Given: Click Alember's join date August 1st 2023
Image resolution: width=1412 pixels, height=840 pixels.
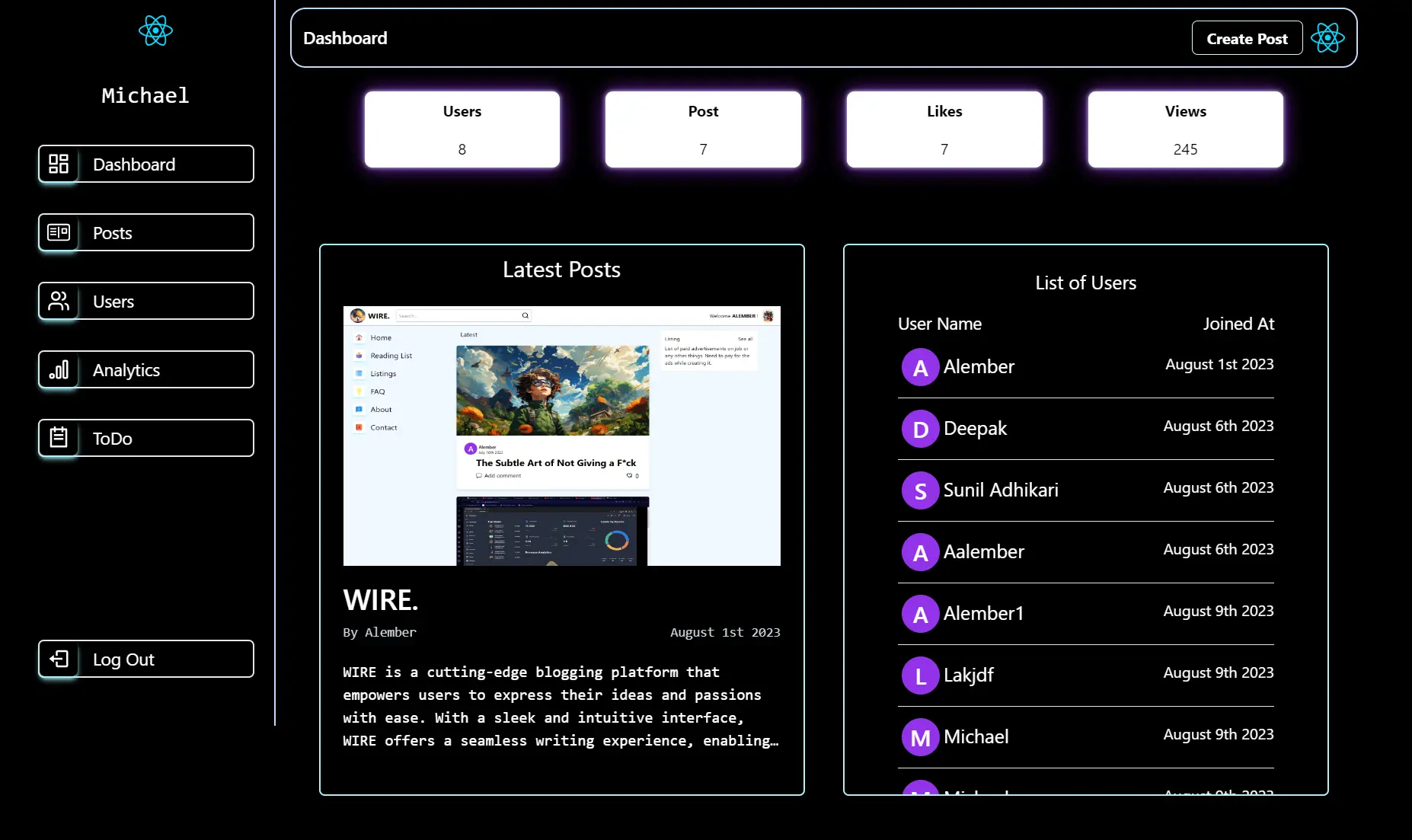Looking at the screenshot, I should (1219, 364).
